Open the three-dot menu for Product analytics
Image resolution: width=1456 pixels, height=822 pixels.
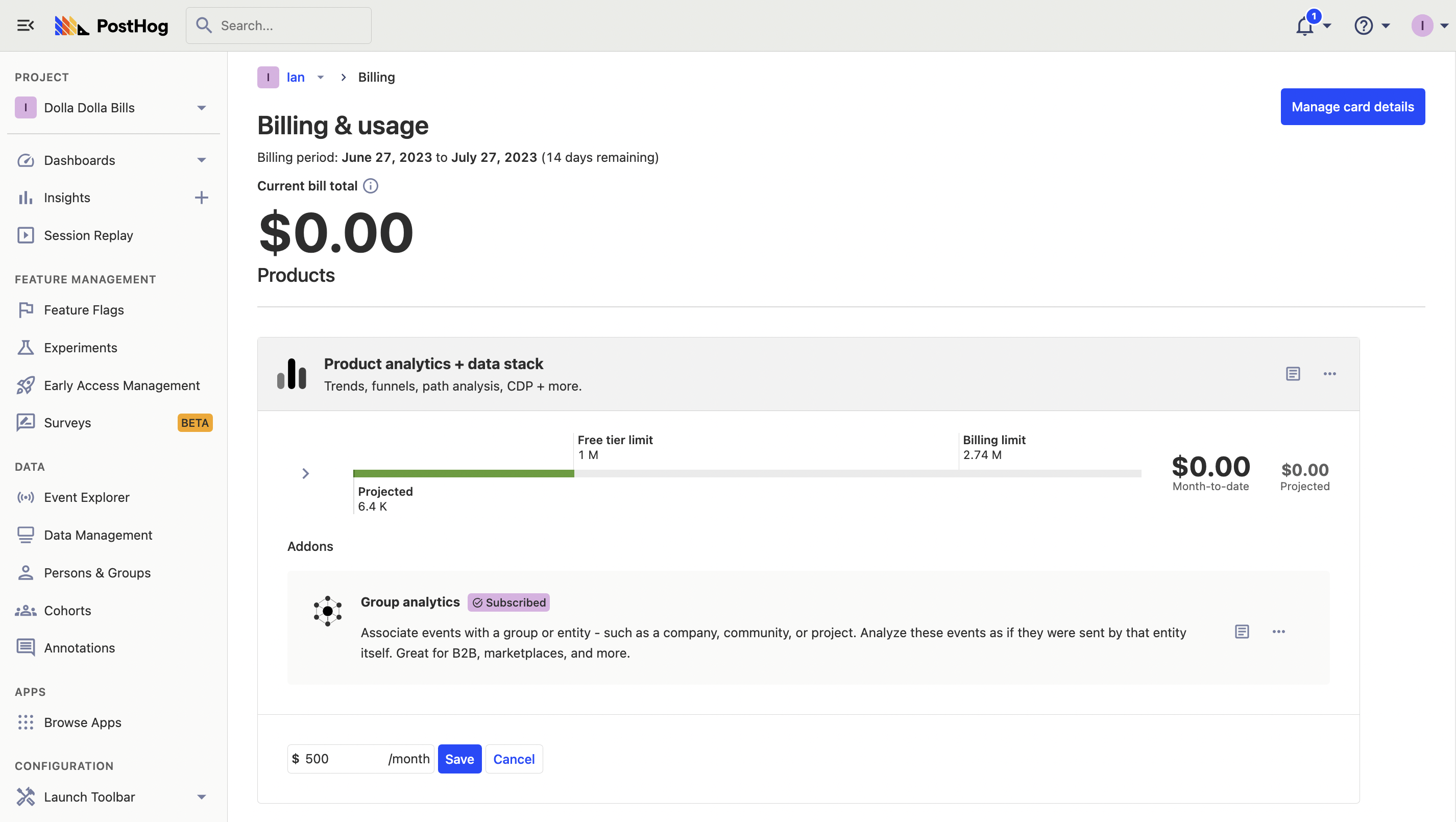tap(1329, 374)
